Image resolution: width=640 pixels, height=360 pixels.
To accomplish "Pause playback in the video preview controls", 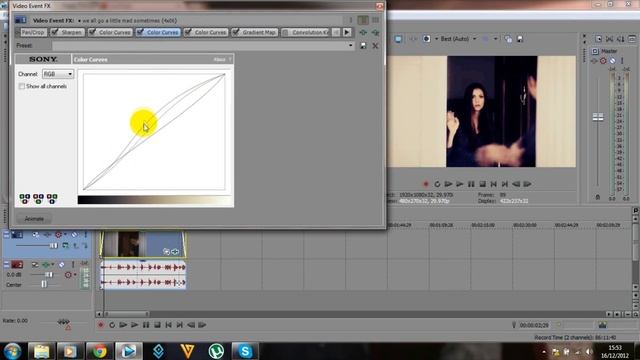I will (x=471, y=184).
